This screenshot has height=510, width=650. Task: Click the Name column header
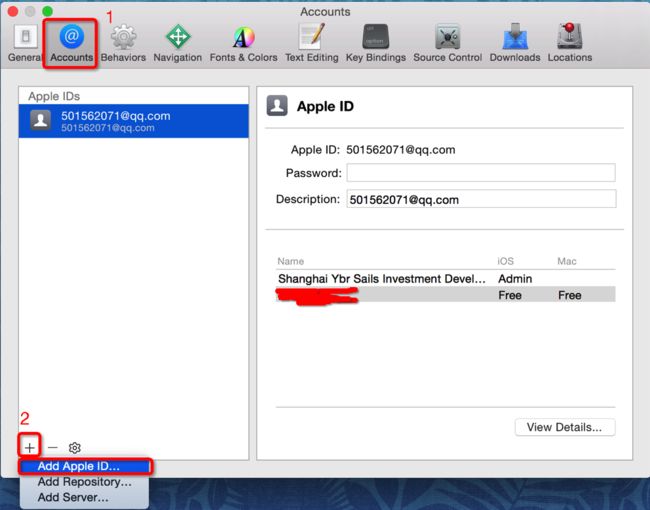click(291, 261)
